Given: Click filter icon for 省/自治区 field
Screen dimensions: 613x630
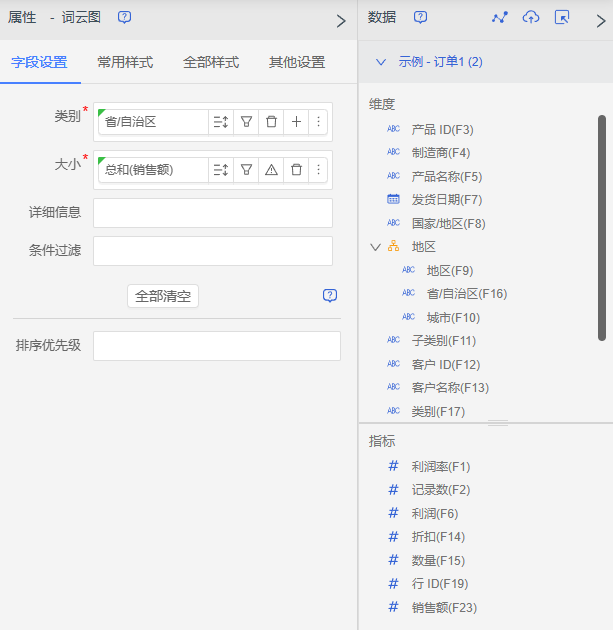Looking at the screenshot, I should click(x=246, y=122).
